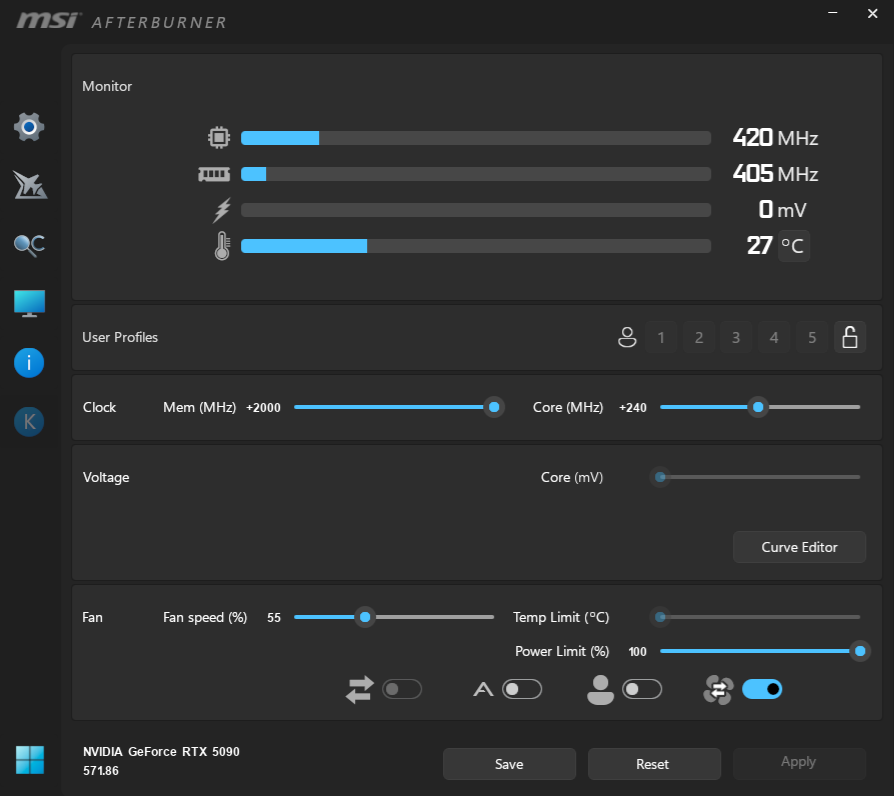Enable the Auto fan toggle beside the A
894x796 pixels.
(x=521, y=689)
